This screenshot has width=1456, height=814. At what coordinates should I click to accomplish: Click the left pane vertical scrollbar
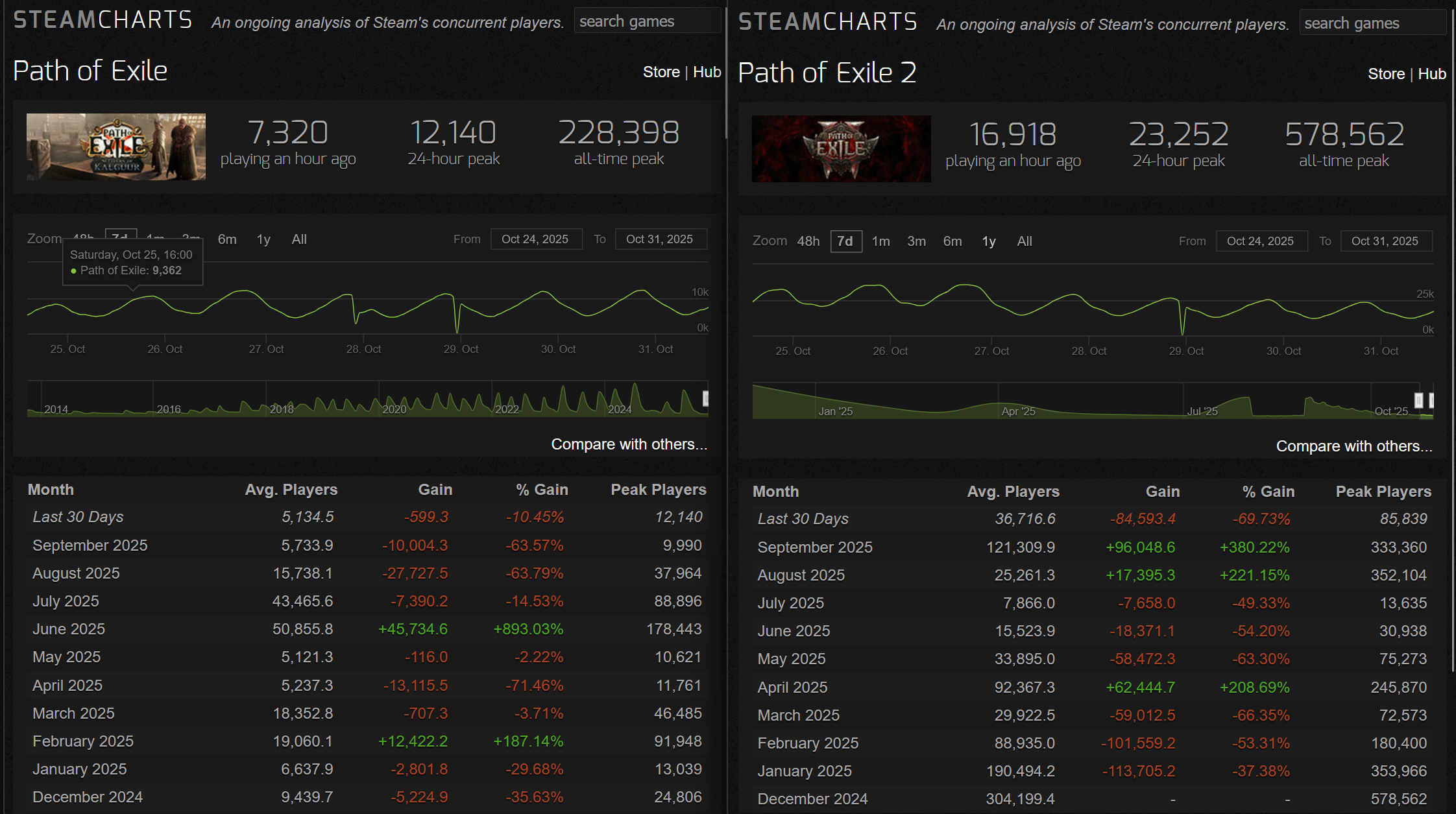click(725, 71)
